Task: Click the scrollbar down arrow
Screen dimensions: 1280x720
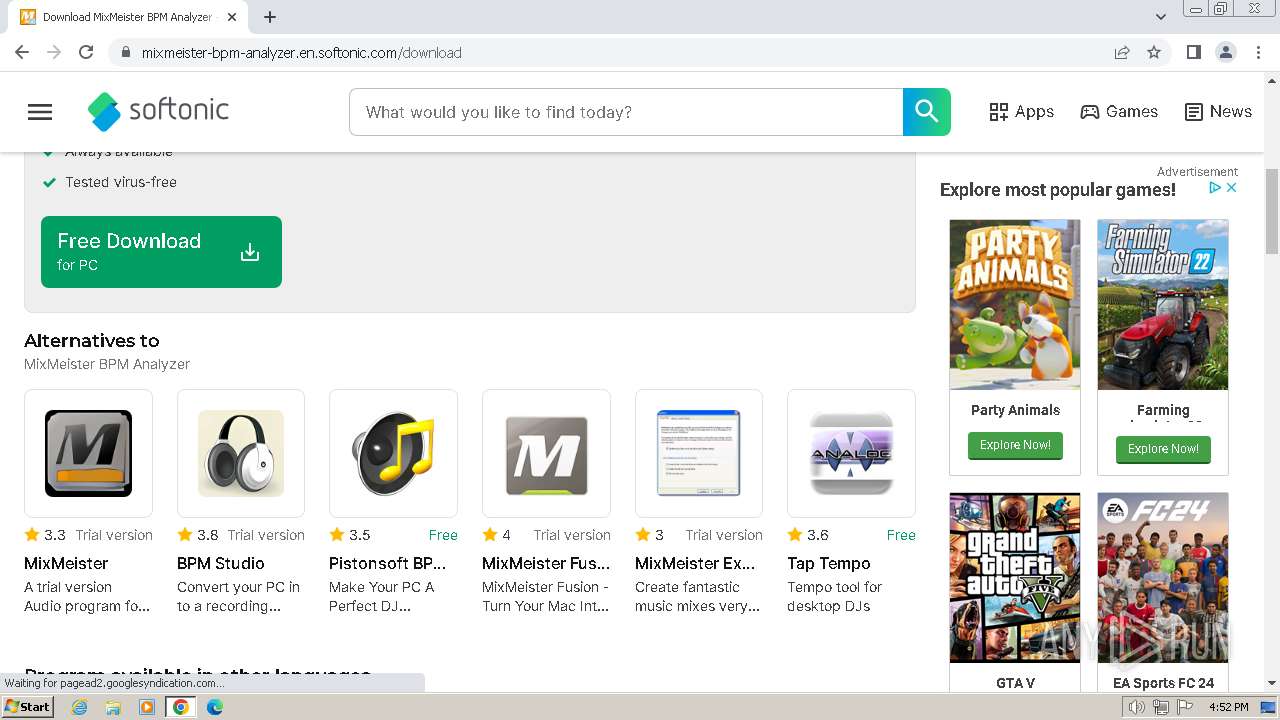Action: click(x=1272, y=683)
